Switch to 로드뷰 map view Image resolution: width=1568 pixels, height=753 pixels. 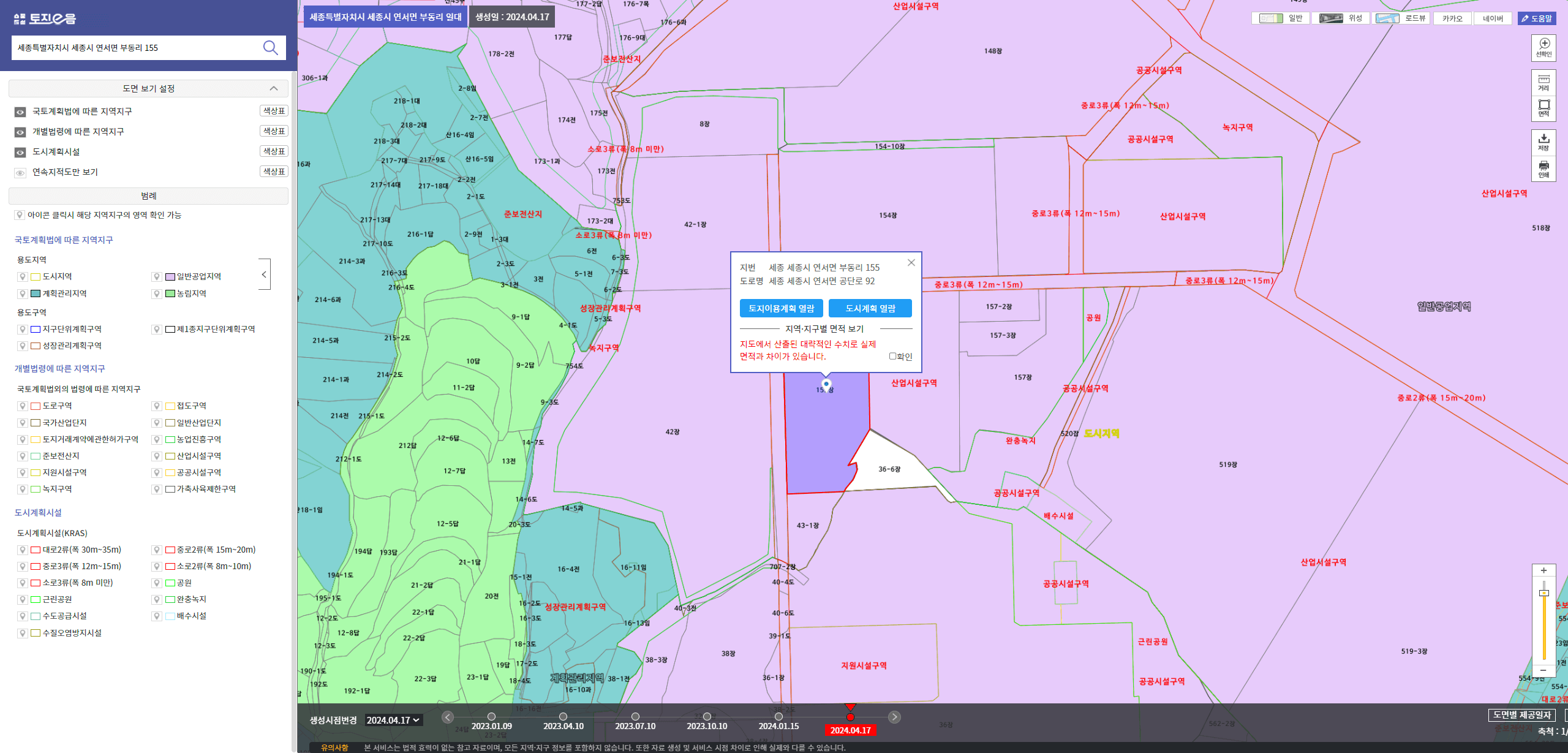pyautogui.click(x=1401, y=18)
